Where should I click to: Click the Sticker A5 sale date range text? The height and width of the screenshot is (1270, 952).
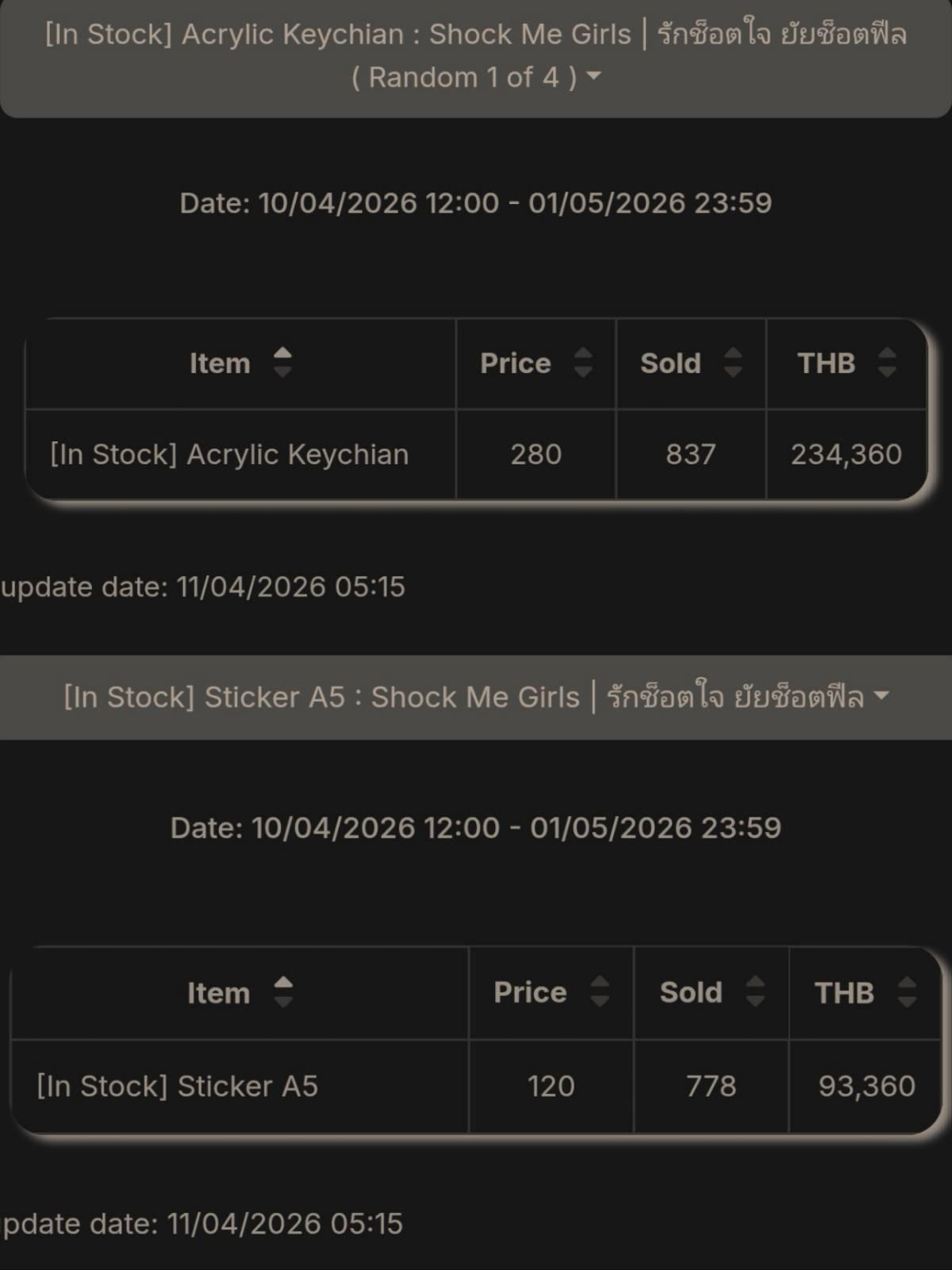click(x=476, y=828)
